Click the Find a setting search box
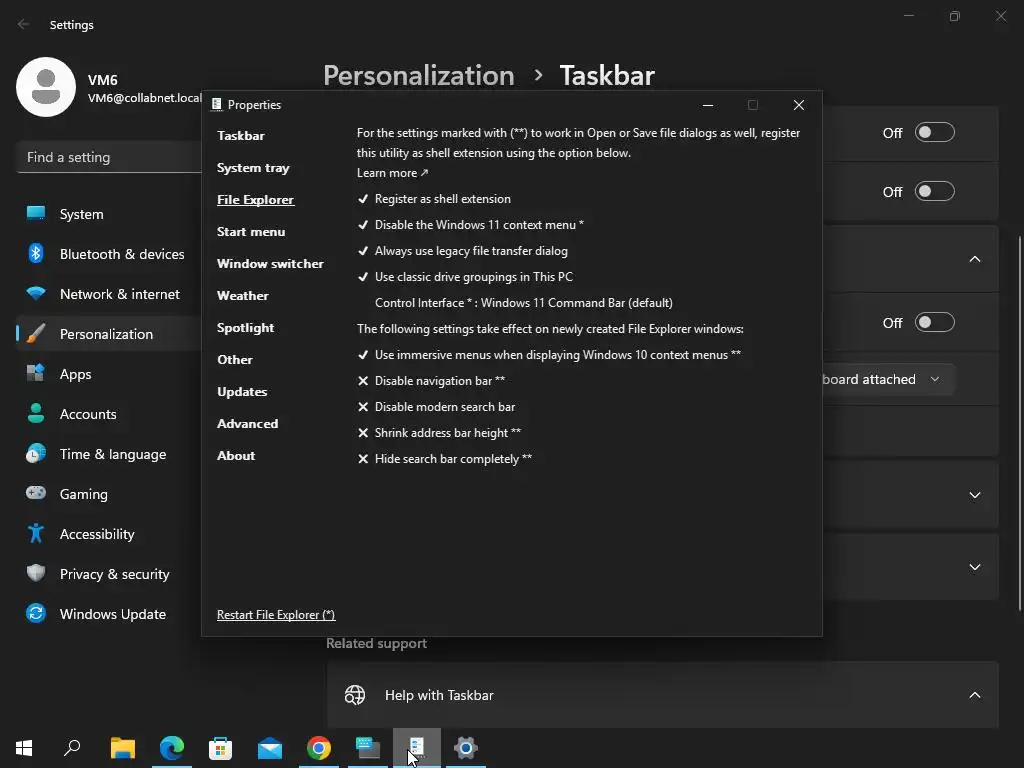 coord(109,157)
